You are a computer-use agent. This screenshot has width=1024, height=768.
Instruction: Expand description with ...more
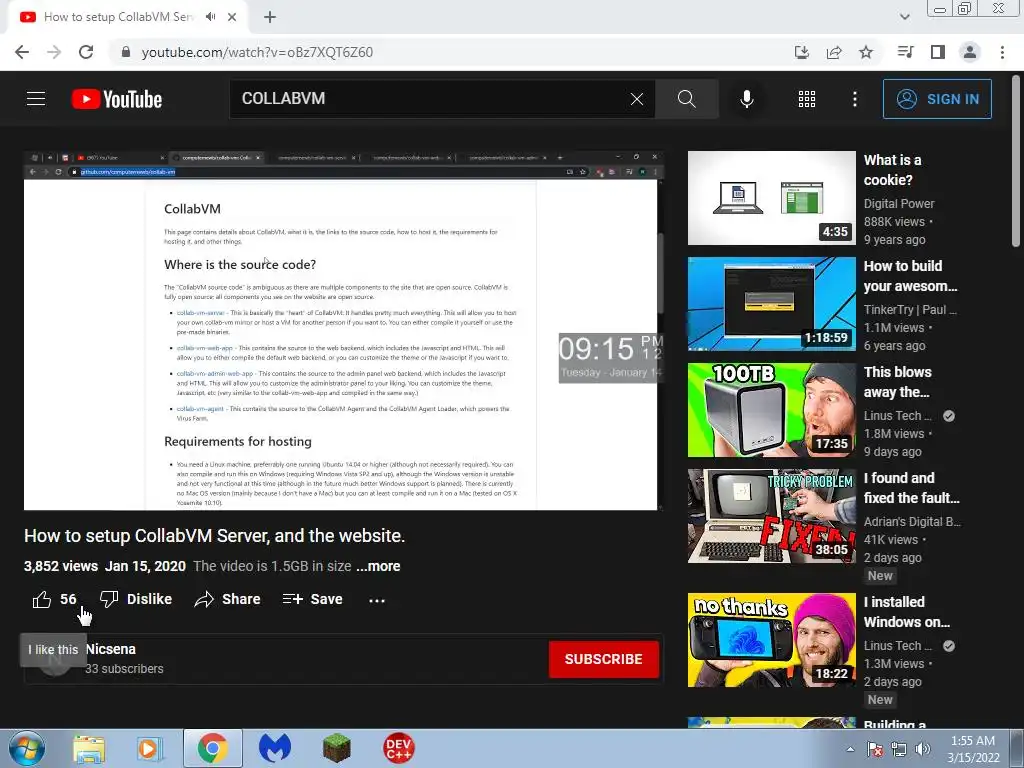pos(378,566)
